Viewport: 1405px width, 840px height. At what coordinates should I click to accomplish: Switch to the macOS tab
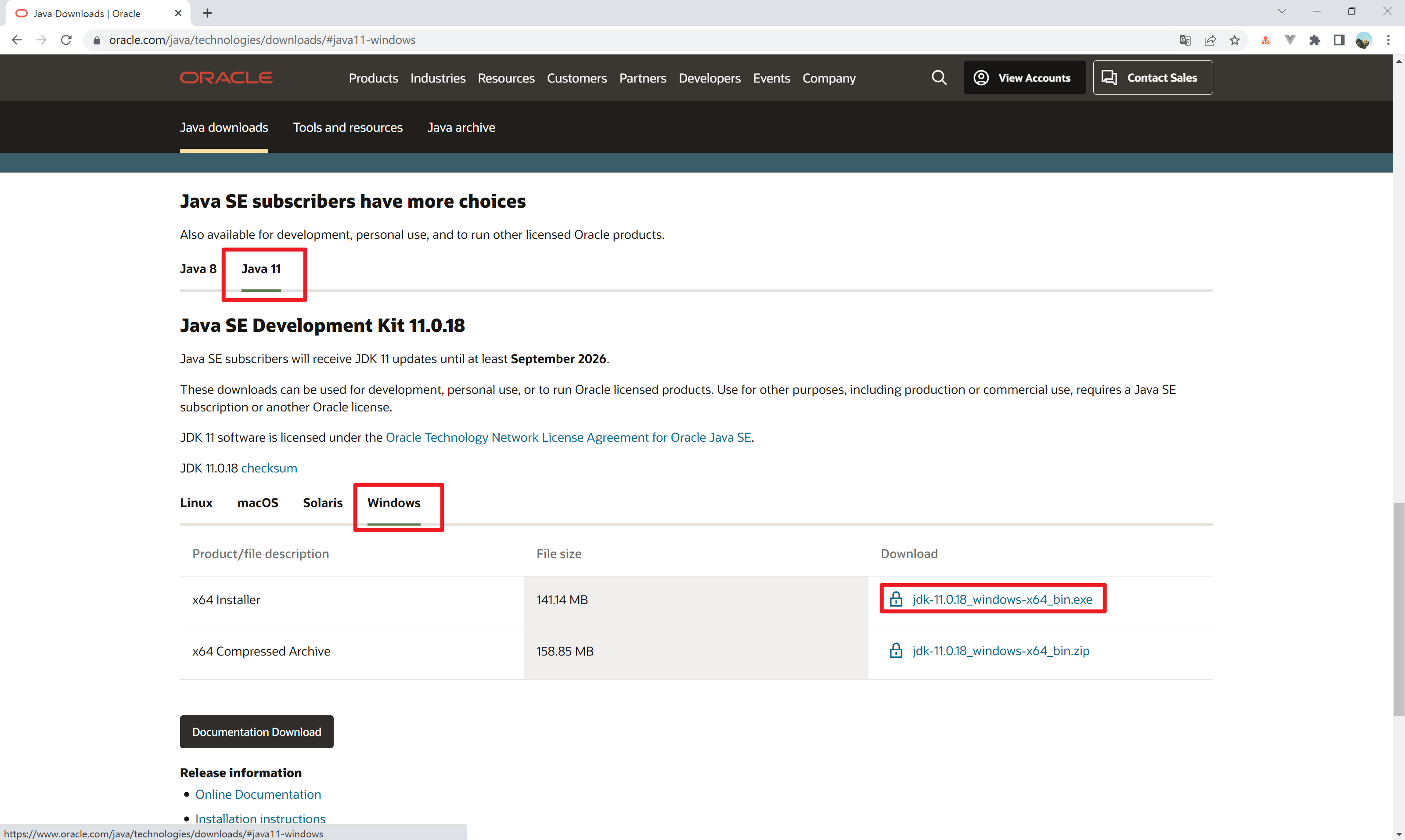click(x=257, y=503)
